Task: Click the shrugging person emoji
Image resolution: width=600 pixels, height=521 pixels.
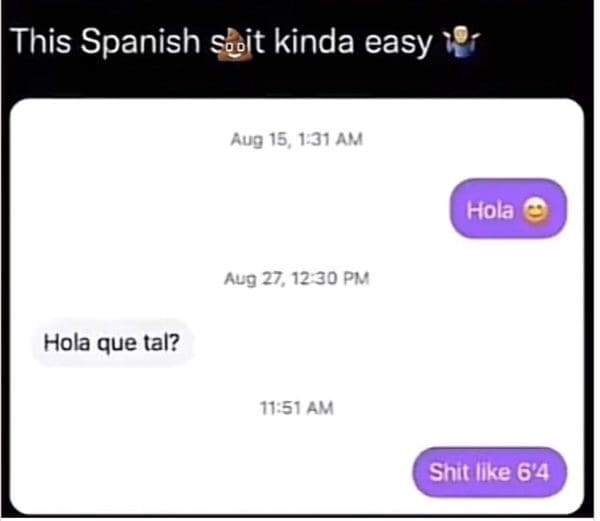Action: point(461,43)
